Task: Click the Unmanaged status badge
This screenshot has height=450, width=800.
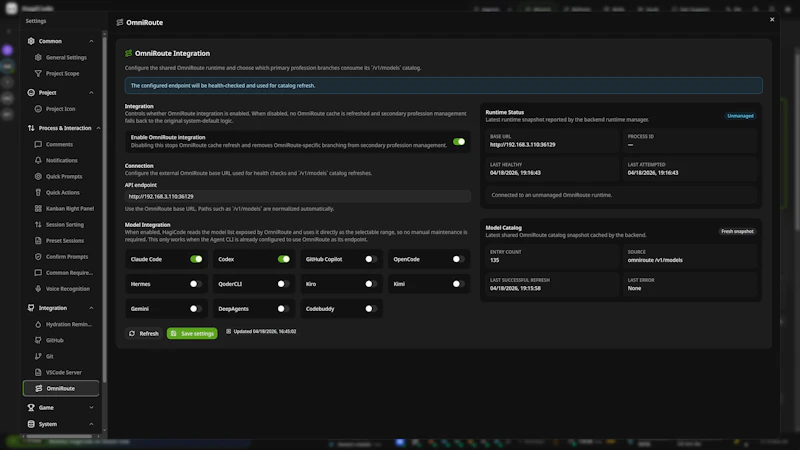Action: [740, 116]
